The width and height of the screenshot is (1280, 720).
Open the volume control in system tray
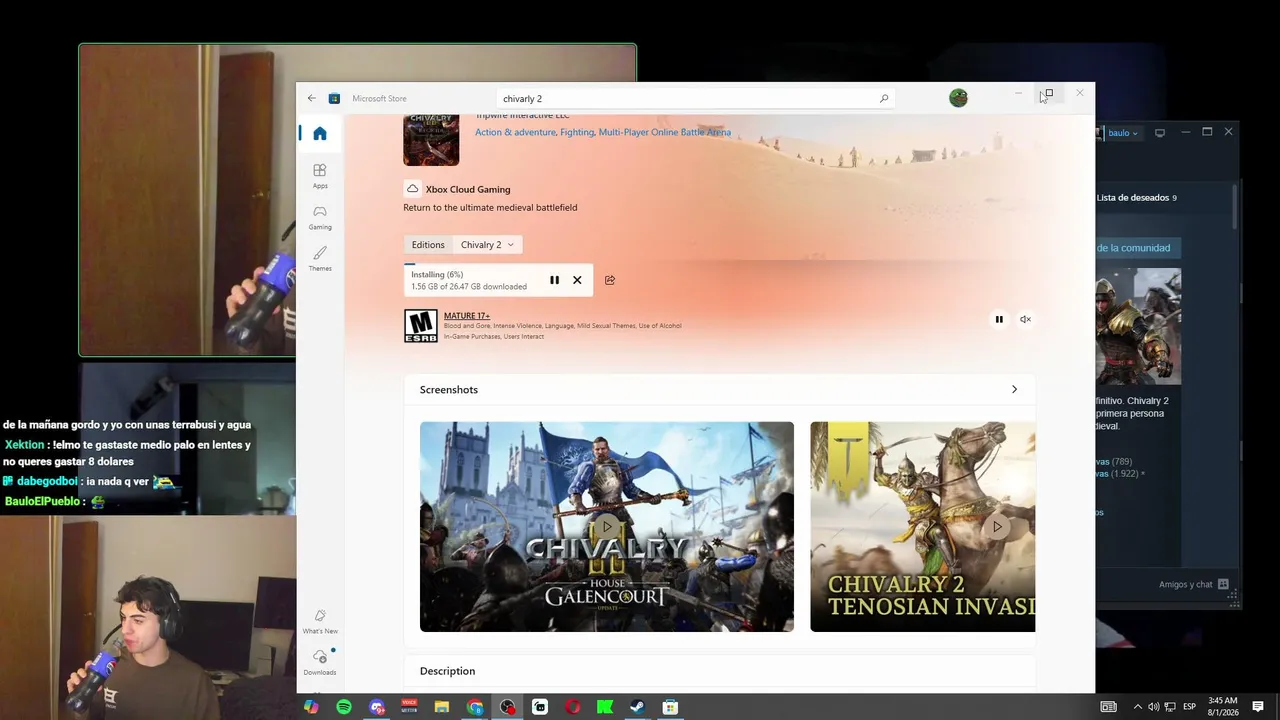coord(1154,707)
